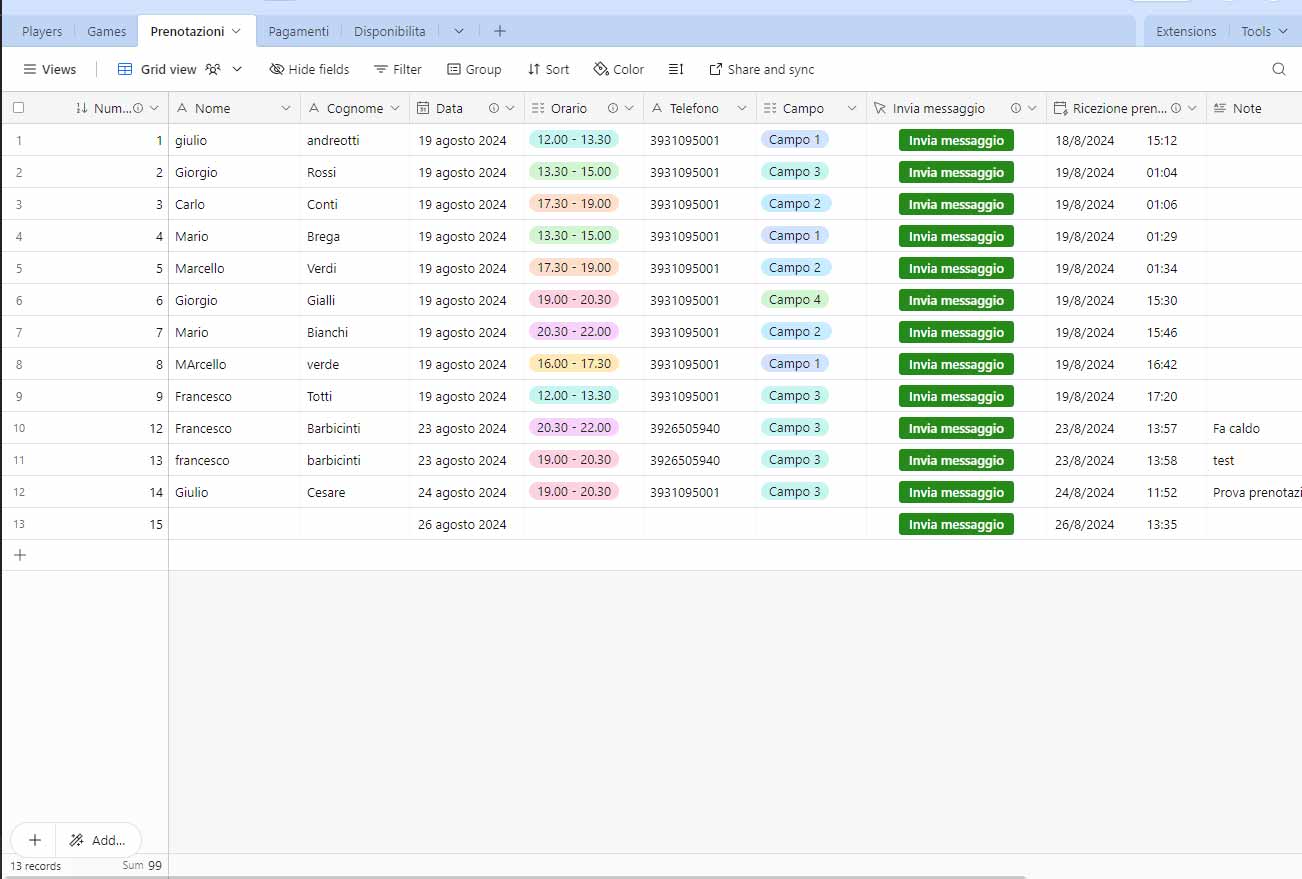The height and width of the screenshot is (879, 1302).
Task: Expand the Cognome column dropdown
Action: pyautogui.click(x=395, y=108)
